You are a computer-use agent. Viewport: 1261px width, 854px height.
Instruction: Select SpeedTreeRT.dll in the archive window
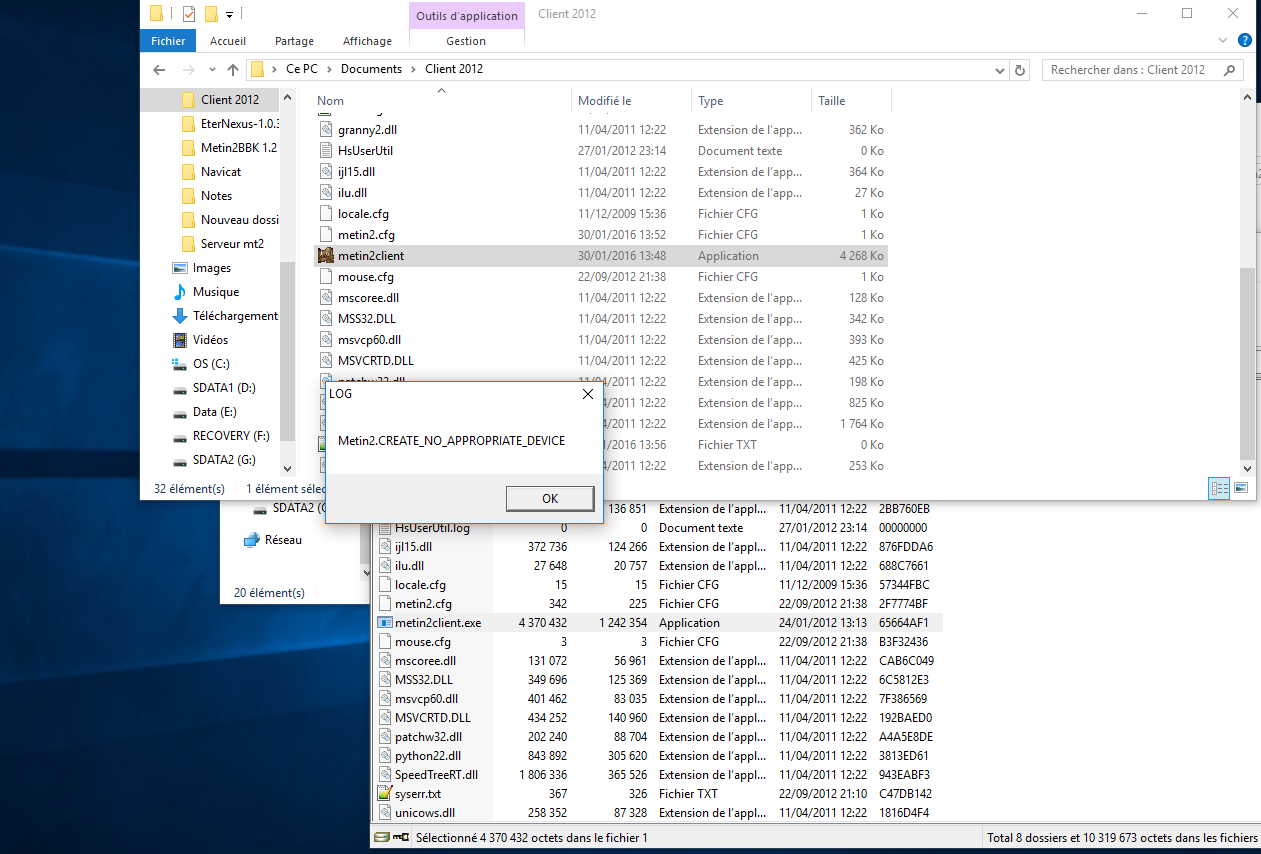coord(436,774)
